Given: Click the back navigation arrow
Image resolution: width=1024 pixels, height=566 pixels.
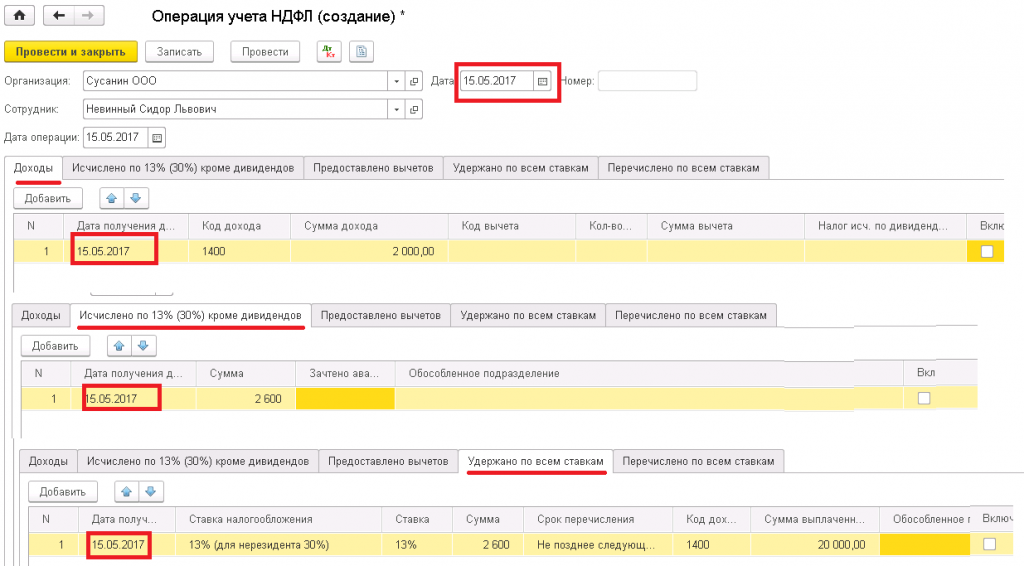Looking at the screenshot, I should pos(60,17).
